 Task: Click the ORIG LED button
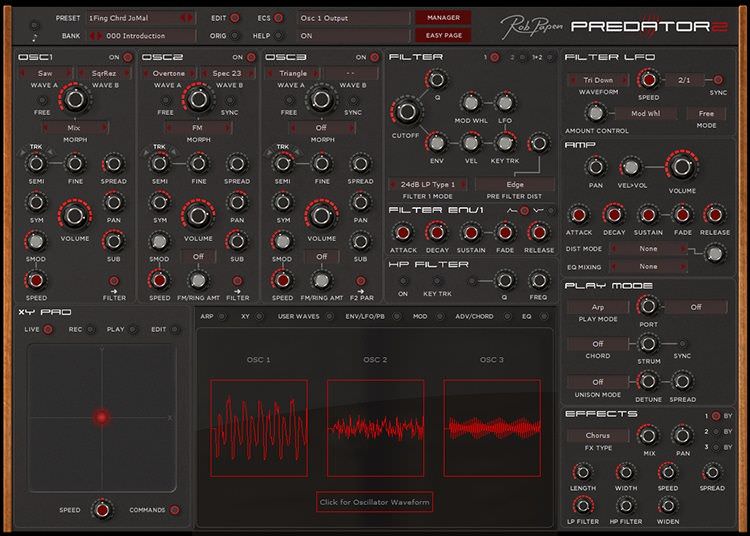pyautogui.click(x=235, y=36)
